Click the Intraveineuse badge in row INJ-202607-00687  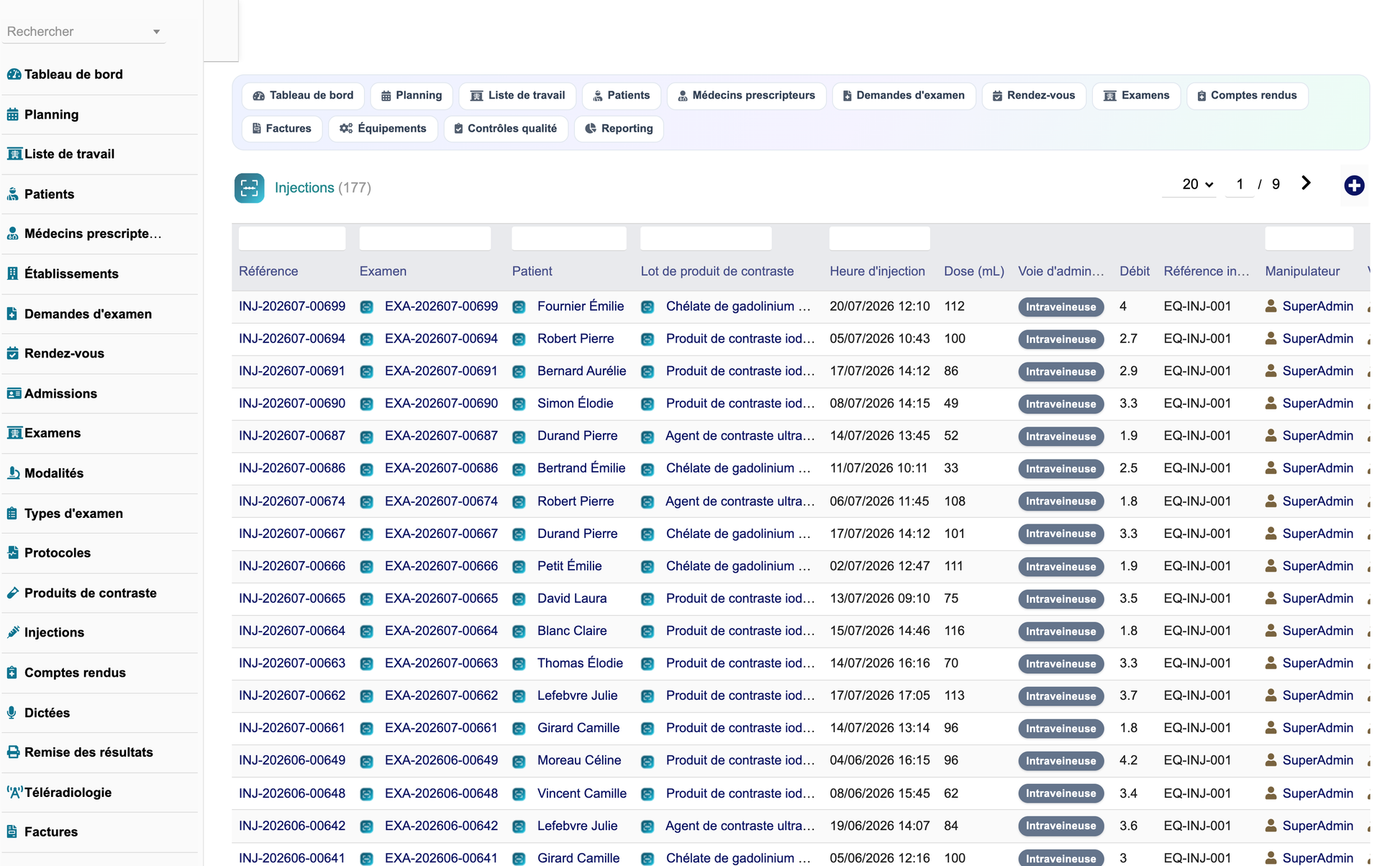1060,437
